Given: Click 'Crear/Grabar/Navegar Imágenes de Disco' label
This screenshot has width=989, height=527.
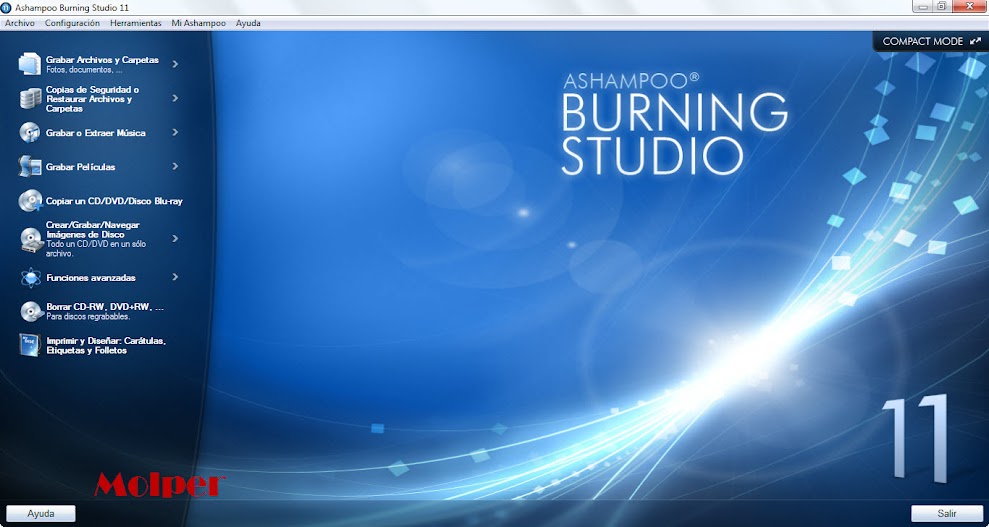Looking at the screenshot, I should click(x=93, y=229).
